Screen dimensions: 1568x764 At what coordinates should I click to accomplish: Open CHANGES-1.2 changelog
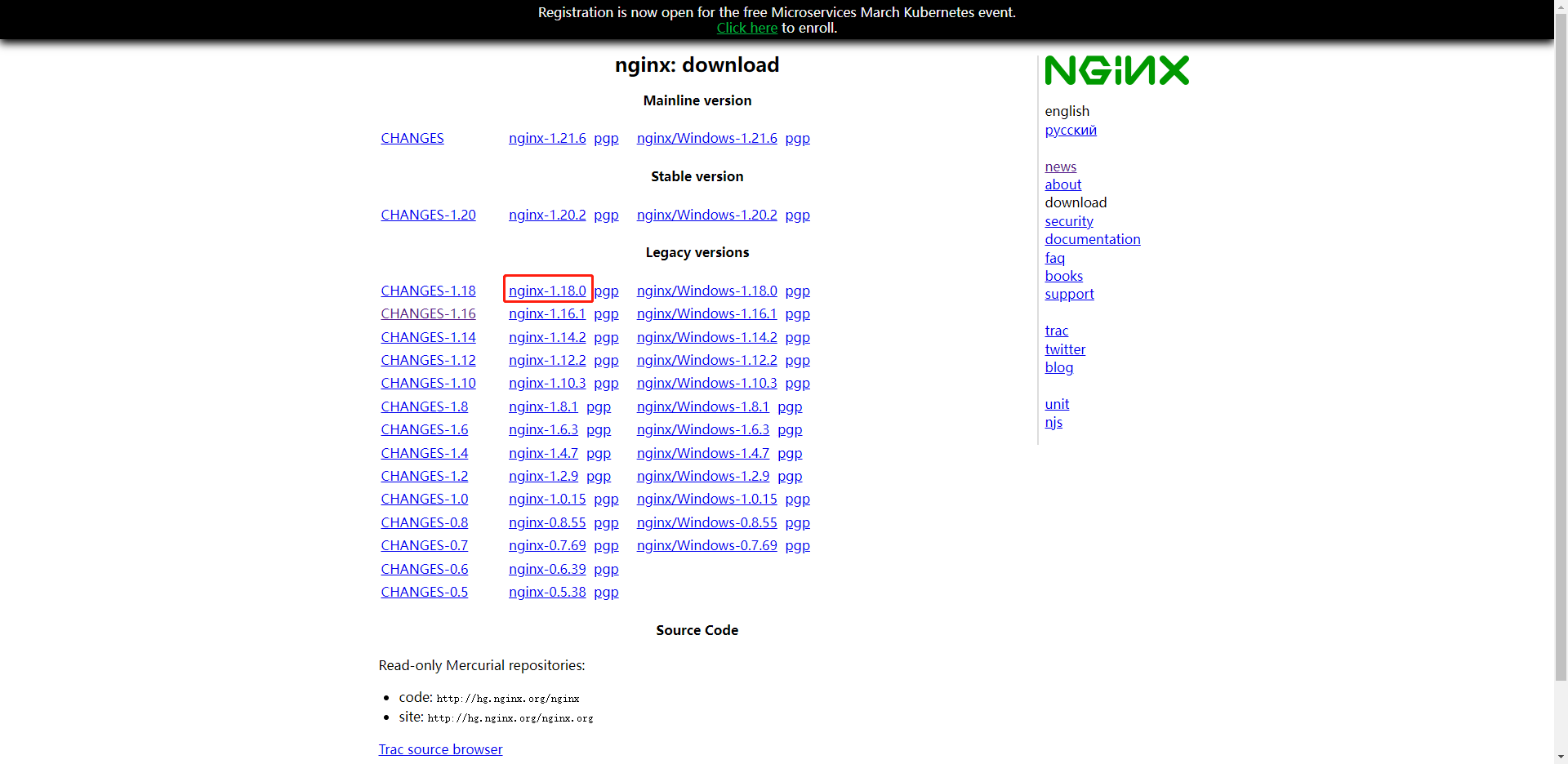[x=425, y=476]
